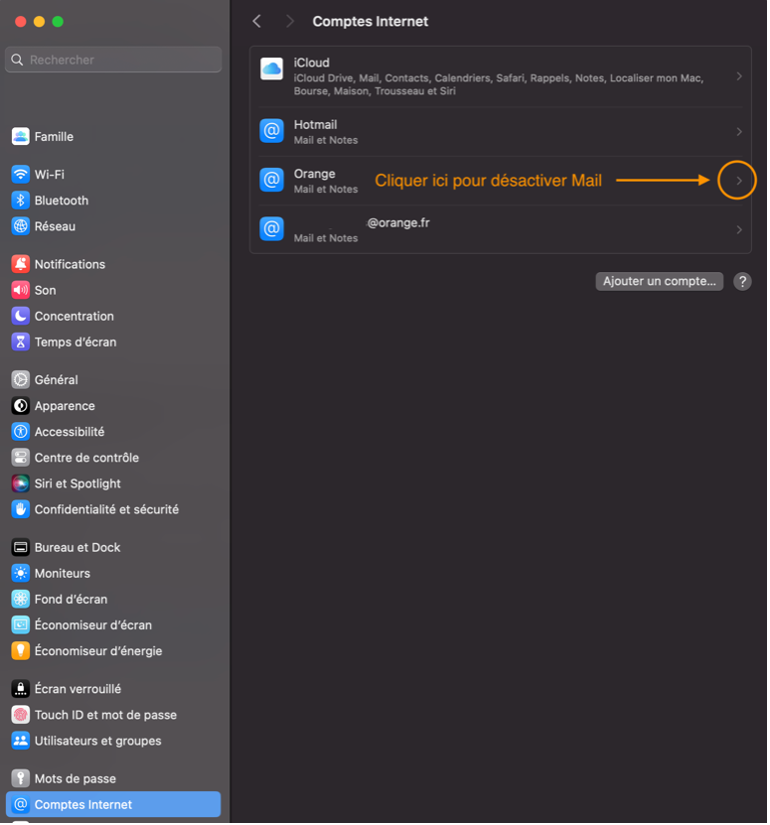Open Orange account details chevron

(741, 181)
